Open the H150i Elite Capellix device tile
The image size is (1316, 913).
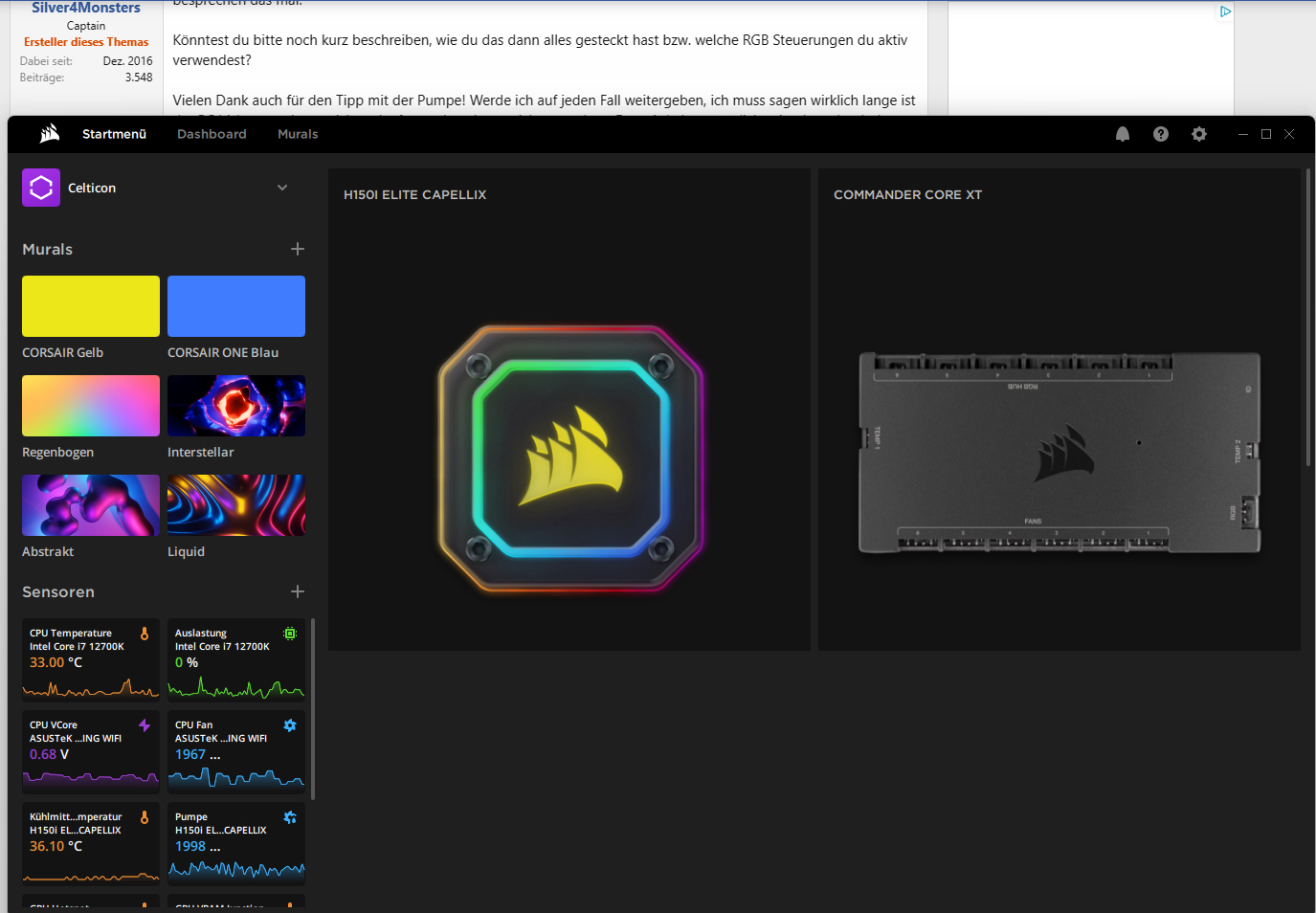tap(569, 410)
